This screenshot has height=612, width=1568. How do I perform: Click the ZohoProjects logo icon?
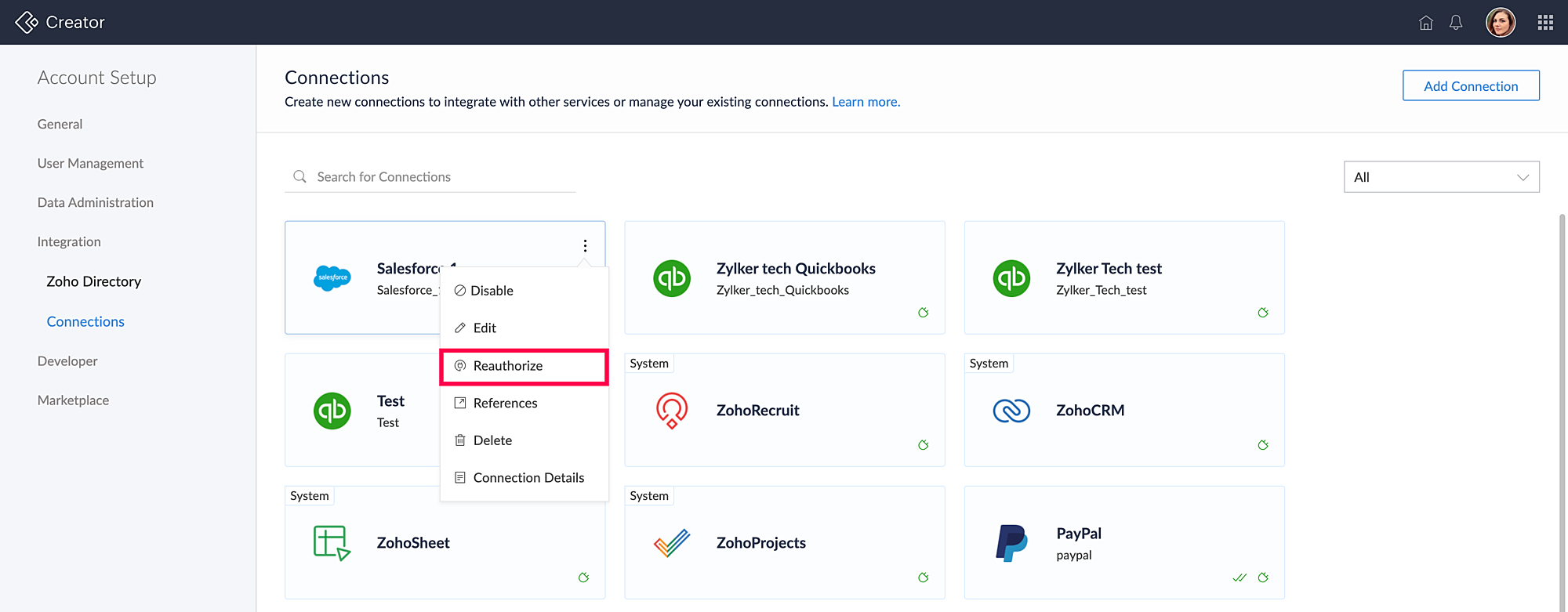[x=672, y=543]
